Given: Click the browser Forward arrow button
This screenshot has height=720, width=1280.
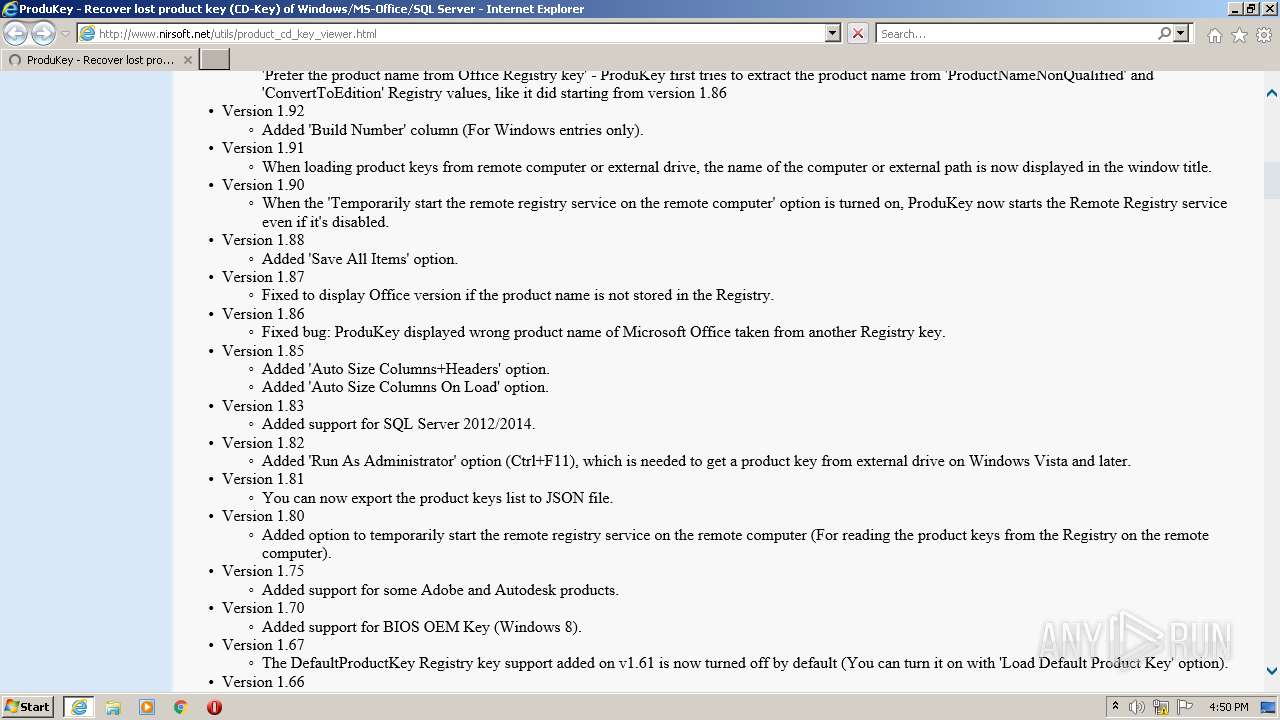Looking at the screenshot, I should (43, 34).
